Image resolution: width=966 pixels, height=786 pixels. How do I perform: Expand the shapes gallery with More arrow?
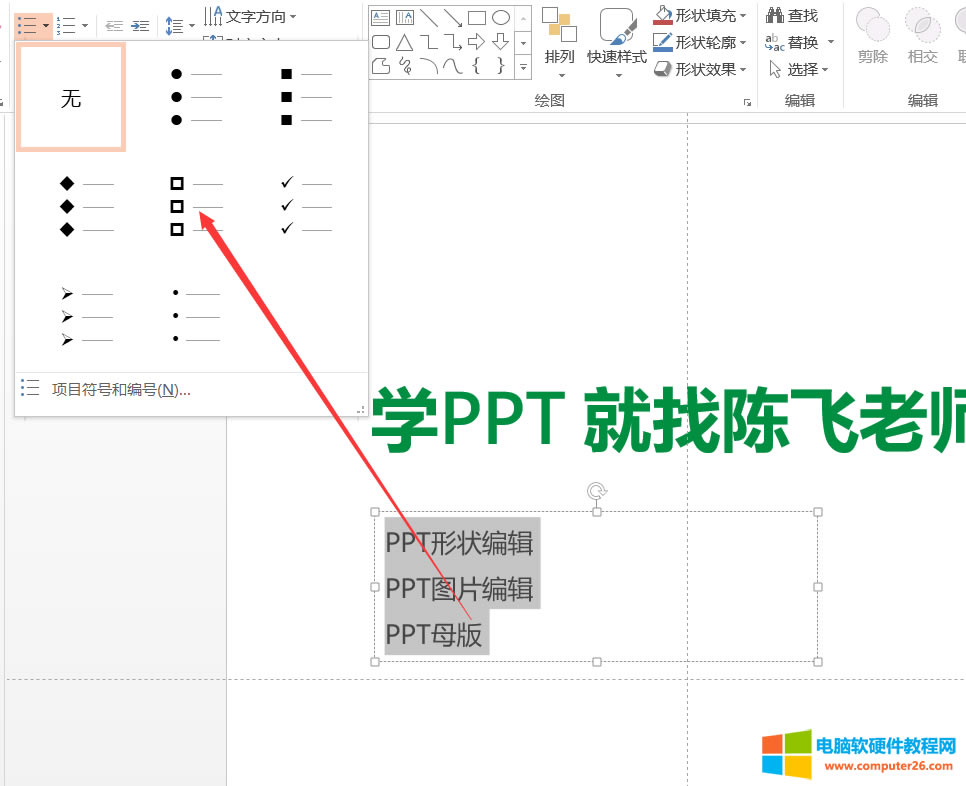523,68
